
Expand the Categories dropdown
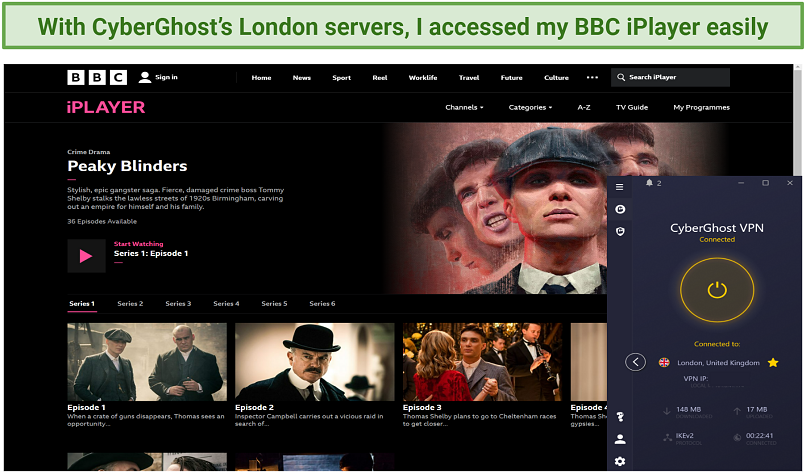530,107
